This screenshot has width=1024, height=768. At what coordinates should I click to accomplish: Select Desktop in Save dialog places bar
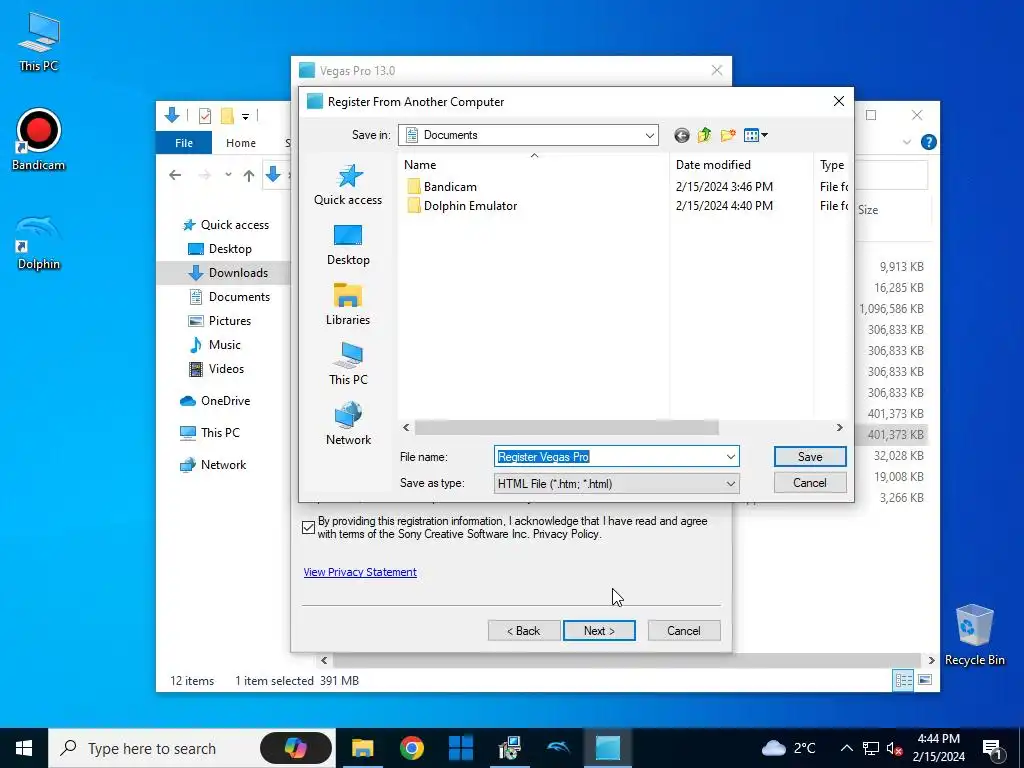[x=348, y=245]
